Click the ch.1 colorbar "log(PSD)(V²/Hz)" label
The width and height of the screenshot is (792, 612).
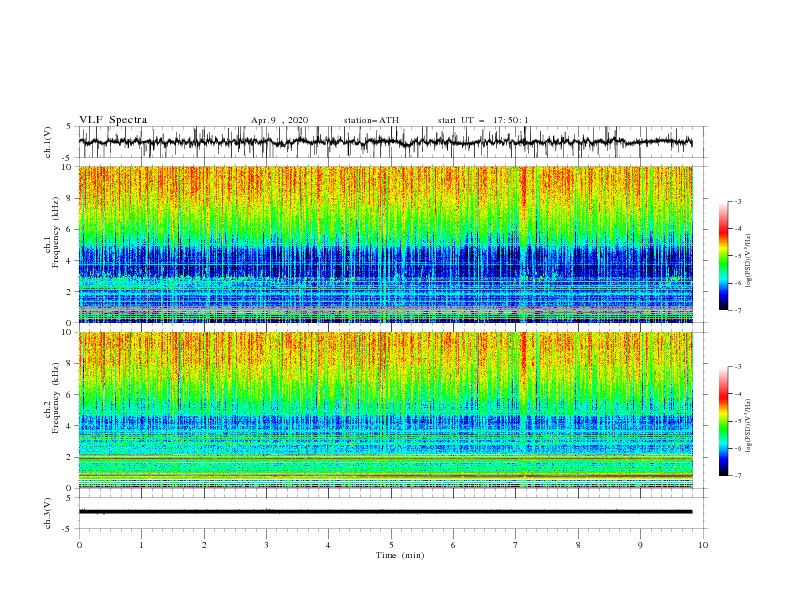[748, 261]
